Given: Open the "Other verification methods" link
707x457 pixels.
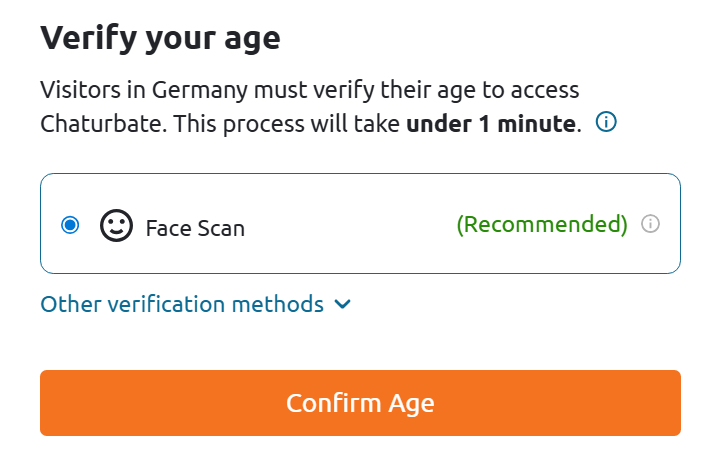Looking at the screenshot, I should tap(182, 304).
